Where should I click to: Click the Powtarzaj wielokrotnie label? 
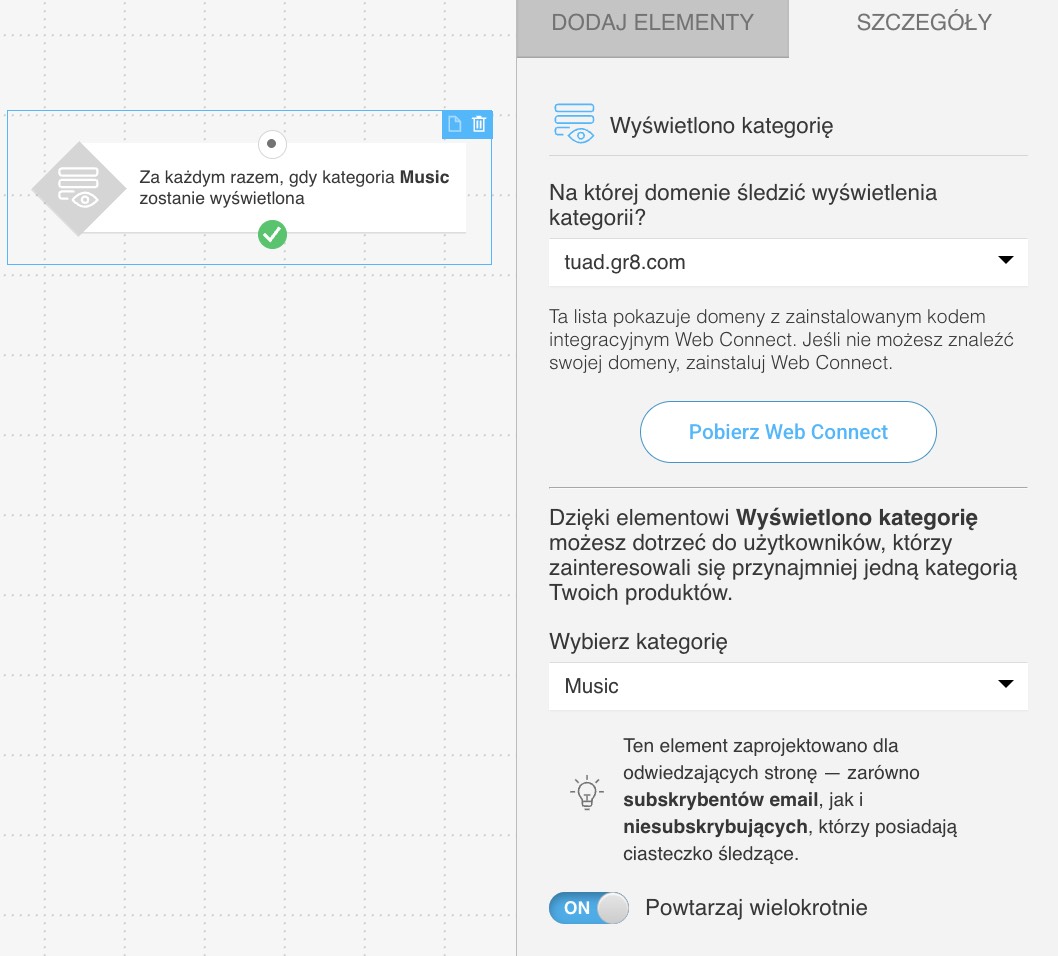click(756, 907)
